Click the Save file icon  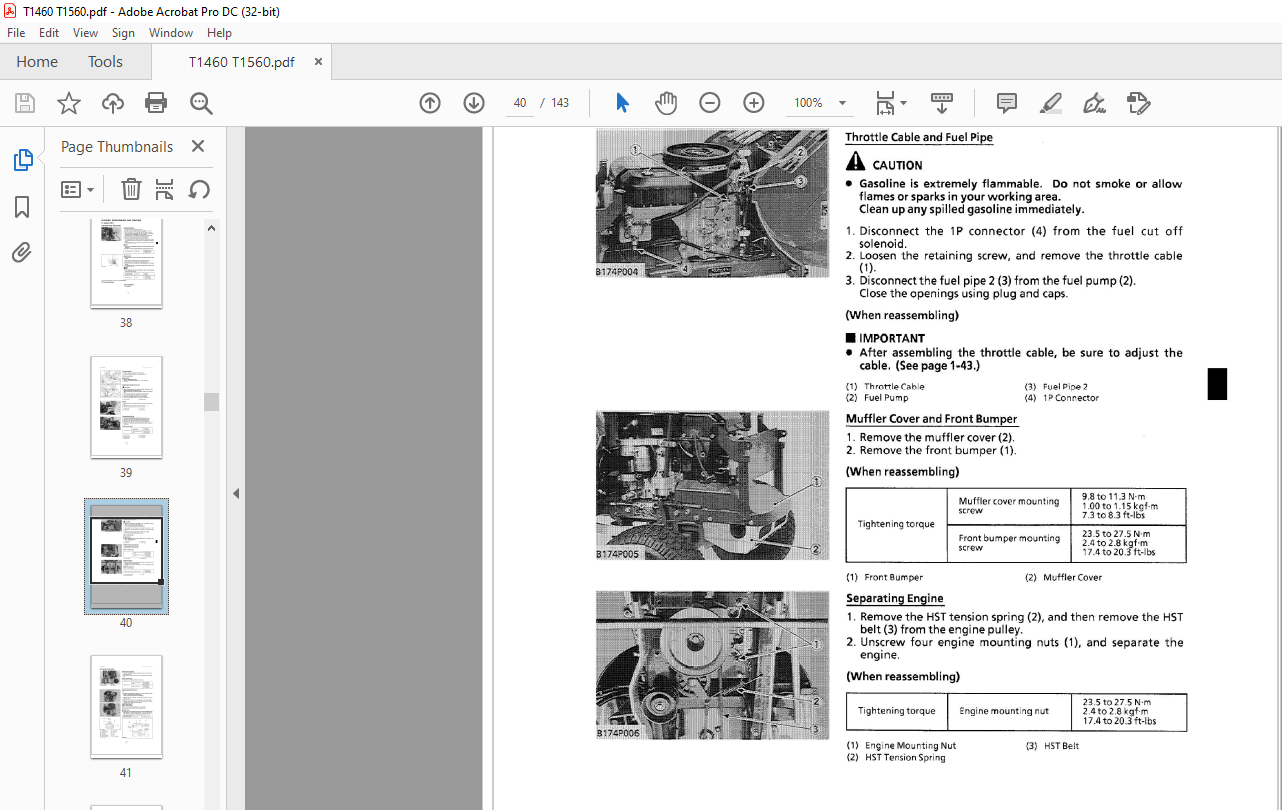click(25, 103)
